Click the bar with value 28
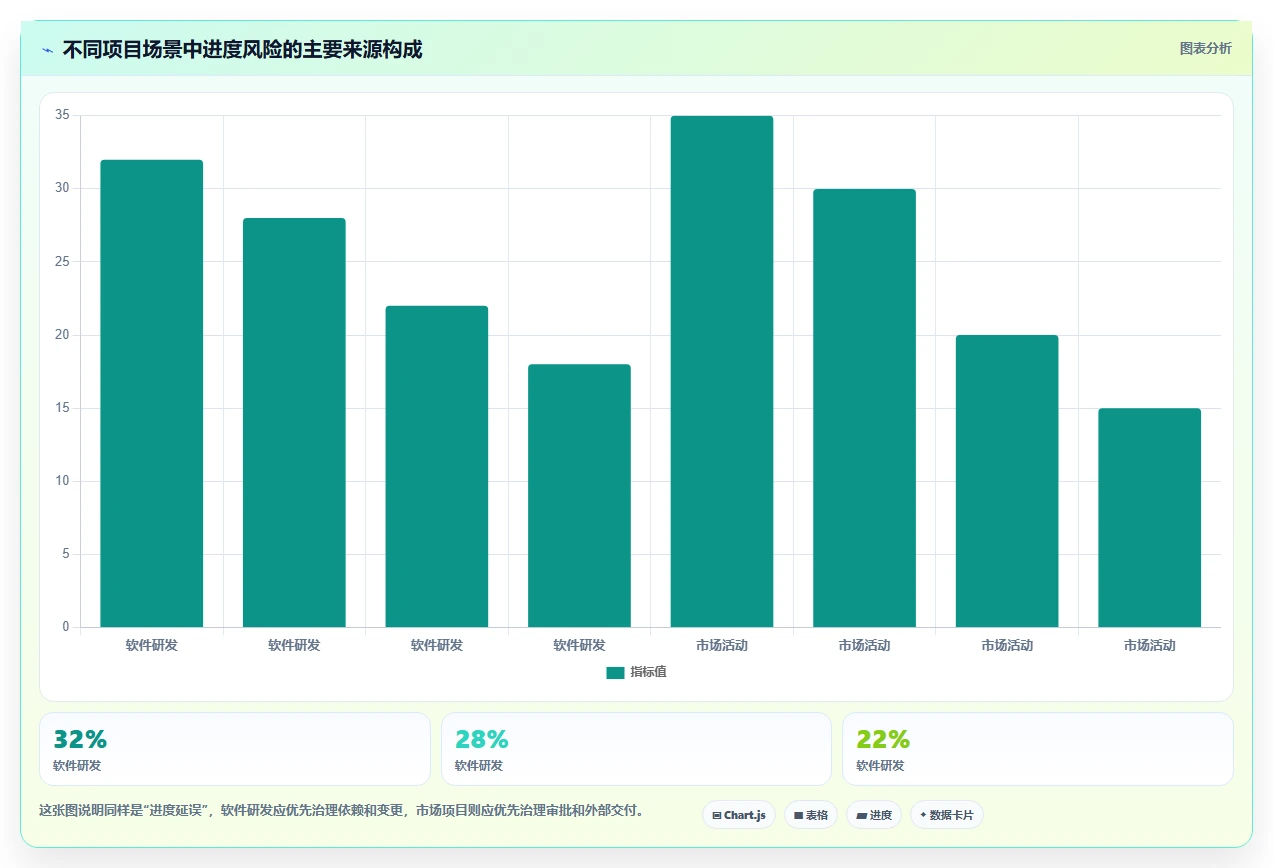This screenshot has height=868, width=1273. (294, 423)
